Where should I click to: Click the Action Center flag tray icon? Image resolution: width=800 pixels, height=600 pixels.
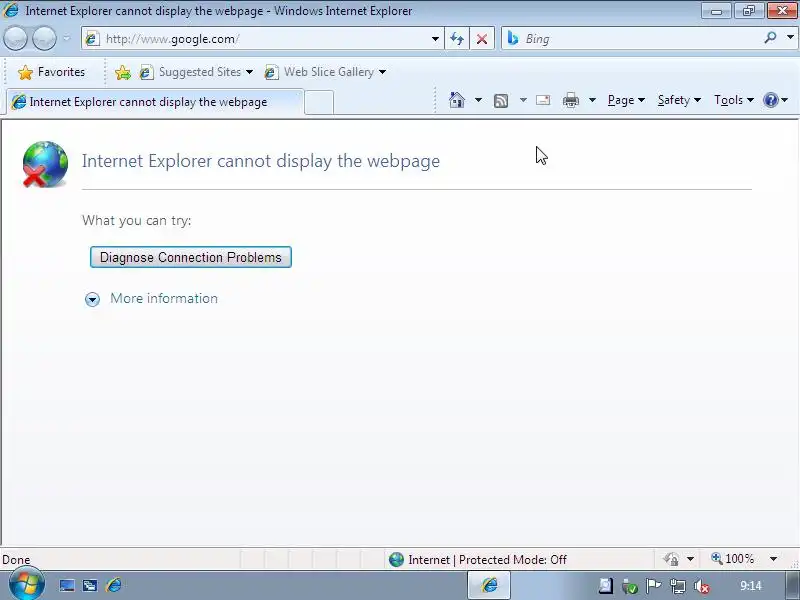click(x=653, y=586)
